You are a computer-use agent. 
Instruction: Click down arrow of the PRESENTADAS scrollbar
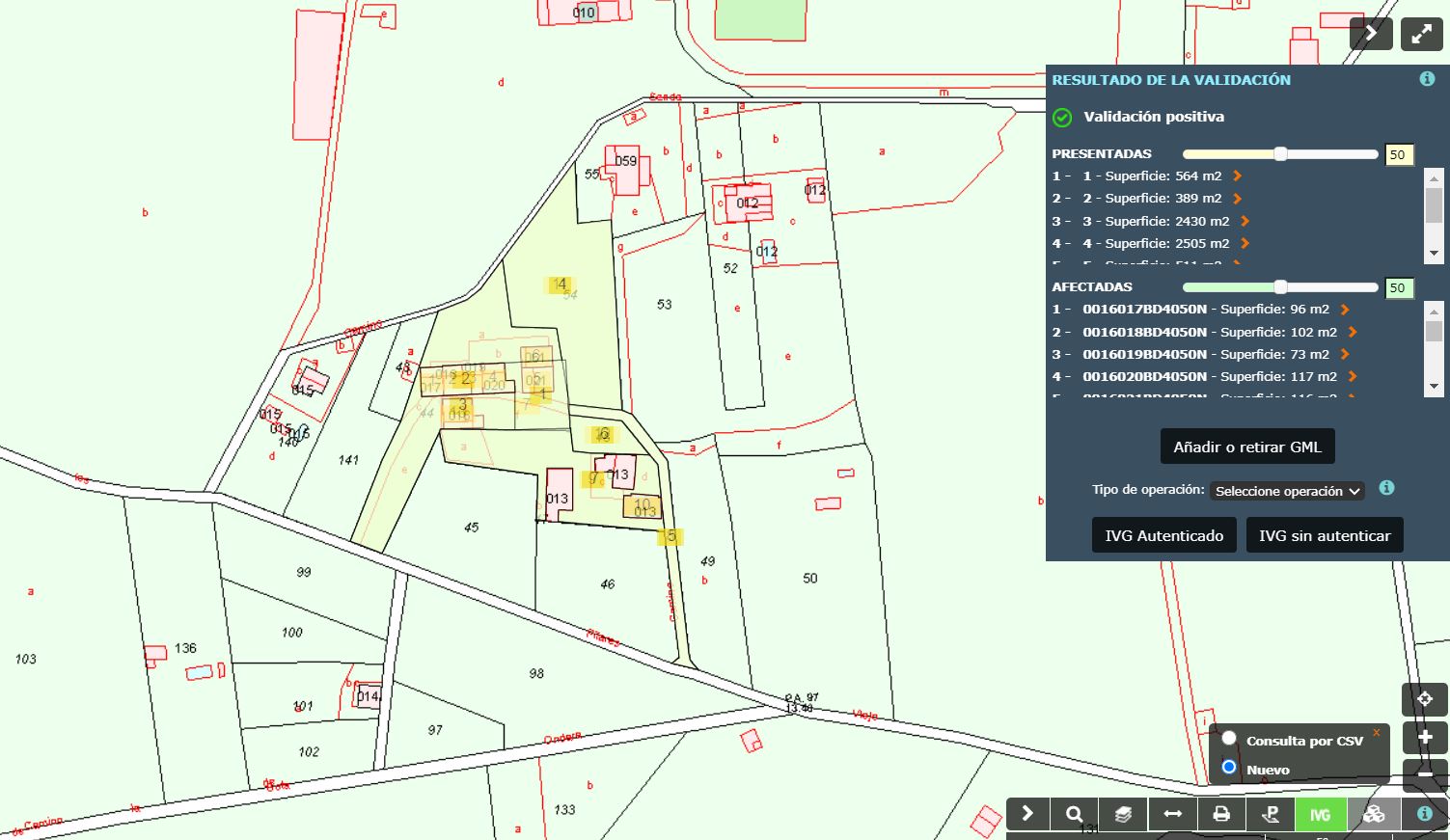point(1435,253)
